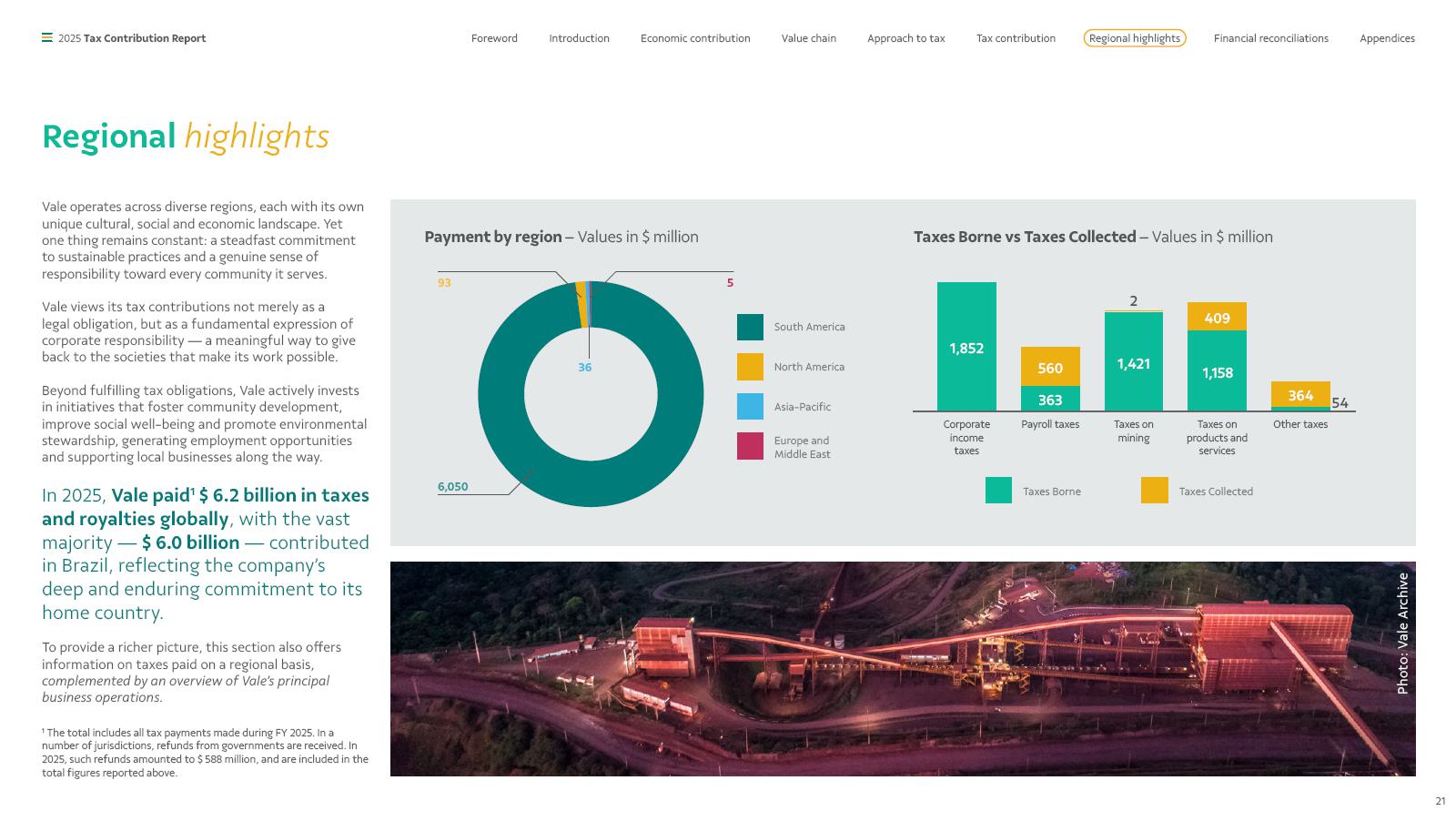Select the highlighted Regional highlights tab
Viewport: 1456px width, 821px height.
coord(1135,38)
